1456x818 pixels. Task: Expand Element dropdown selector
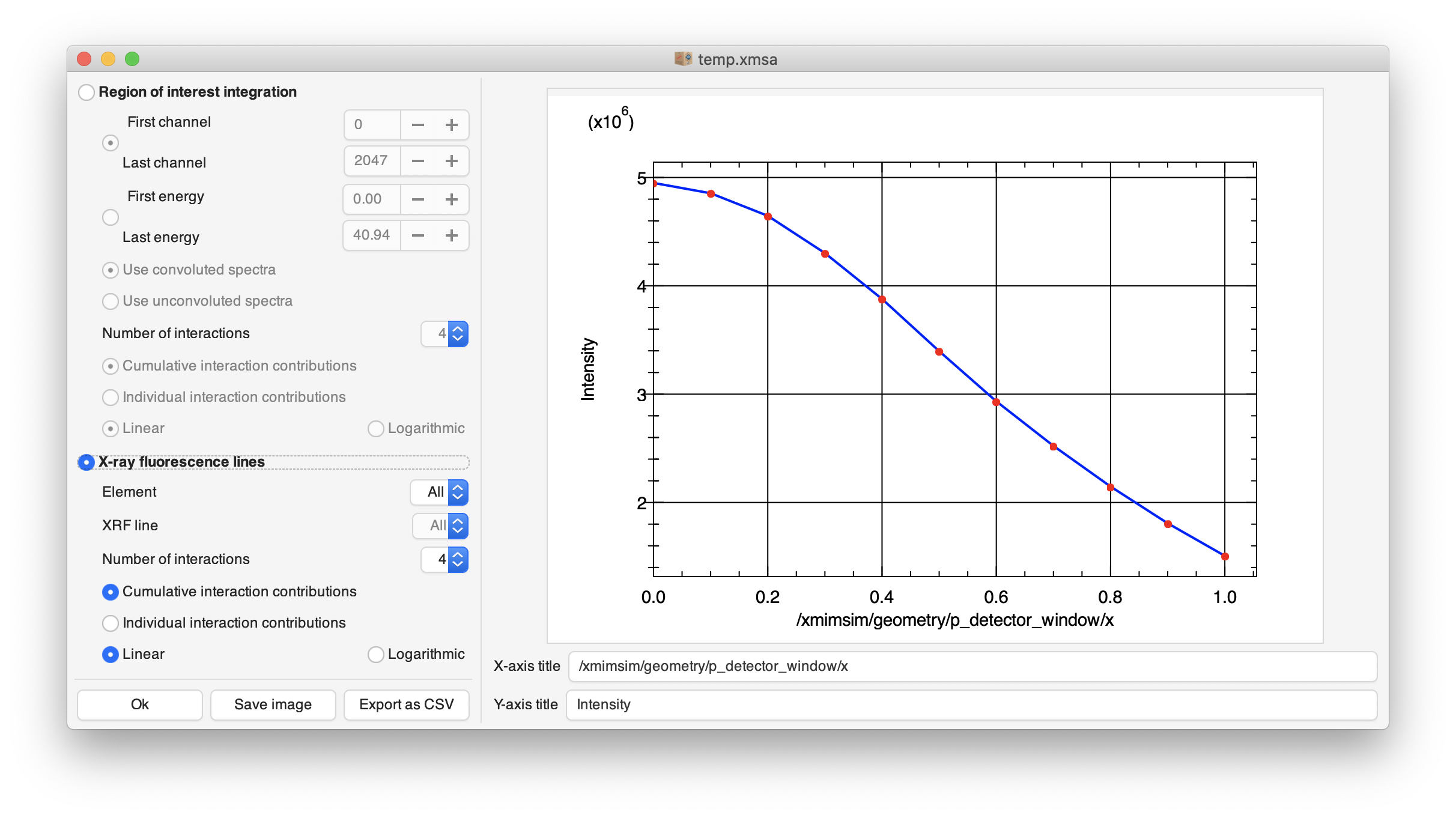442,492
